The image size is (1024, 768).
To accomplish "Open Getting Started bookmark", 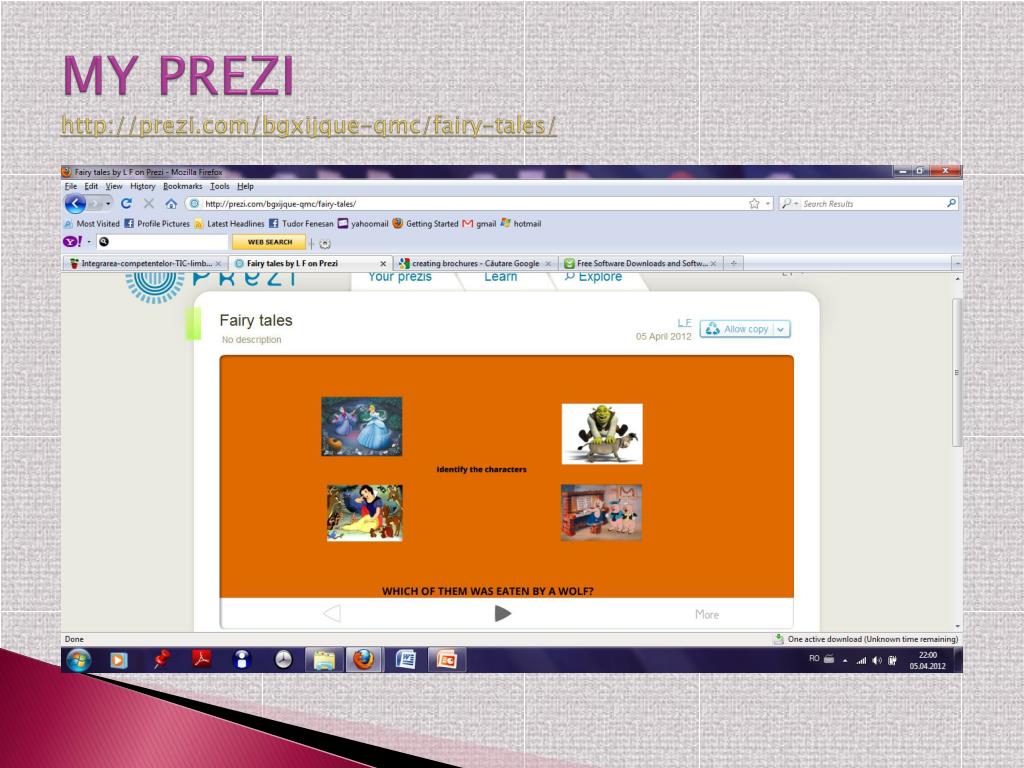I will click(426, 223).
